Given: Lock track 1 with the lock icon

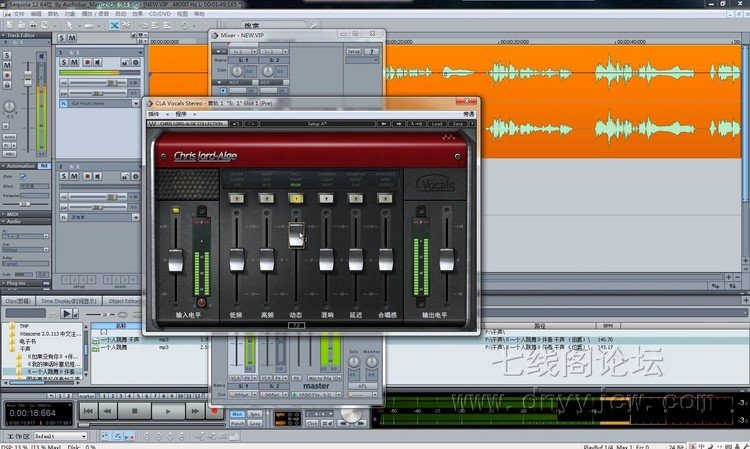Looking at the screenshot, I should 125,63.
